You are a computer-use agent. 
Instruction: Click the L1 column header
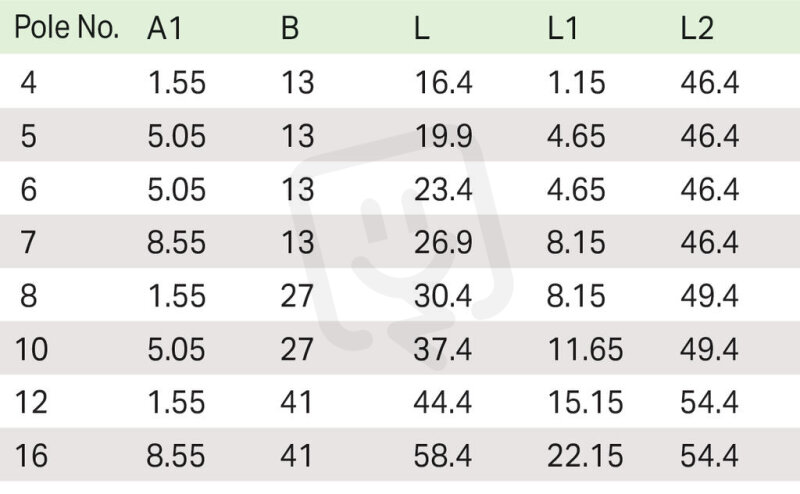(x=563, y=28)
